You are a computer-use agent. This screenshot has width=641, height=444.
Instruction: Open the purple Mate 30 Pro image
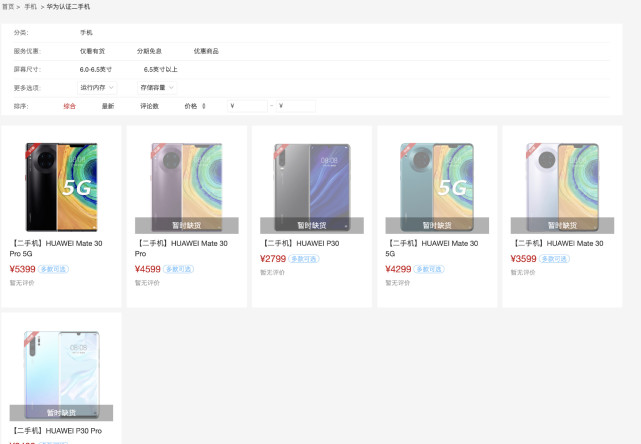tap(187, 187)
